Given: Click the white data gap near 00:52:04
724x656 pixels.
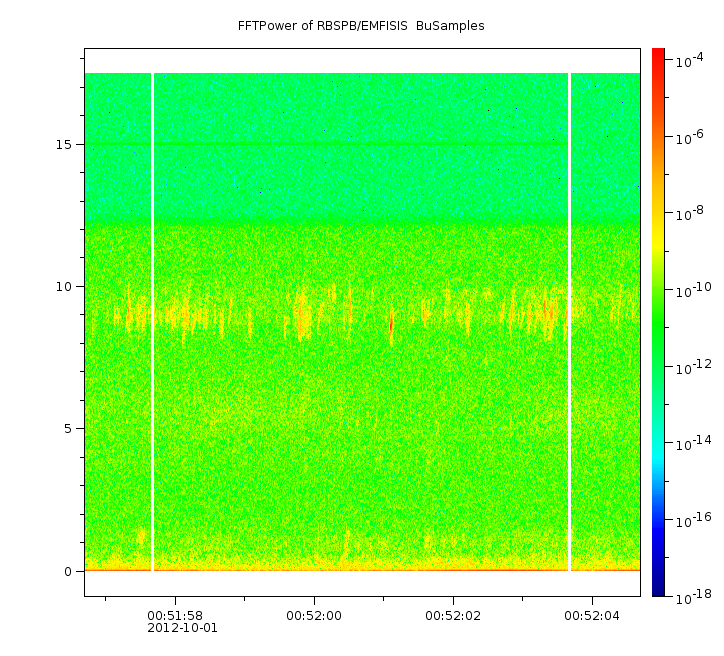Looking at the screenshot, I should point(569,320).
